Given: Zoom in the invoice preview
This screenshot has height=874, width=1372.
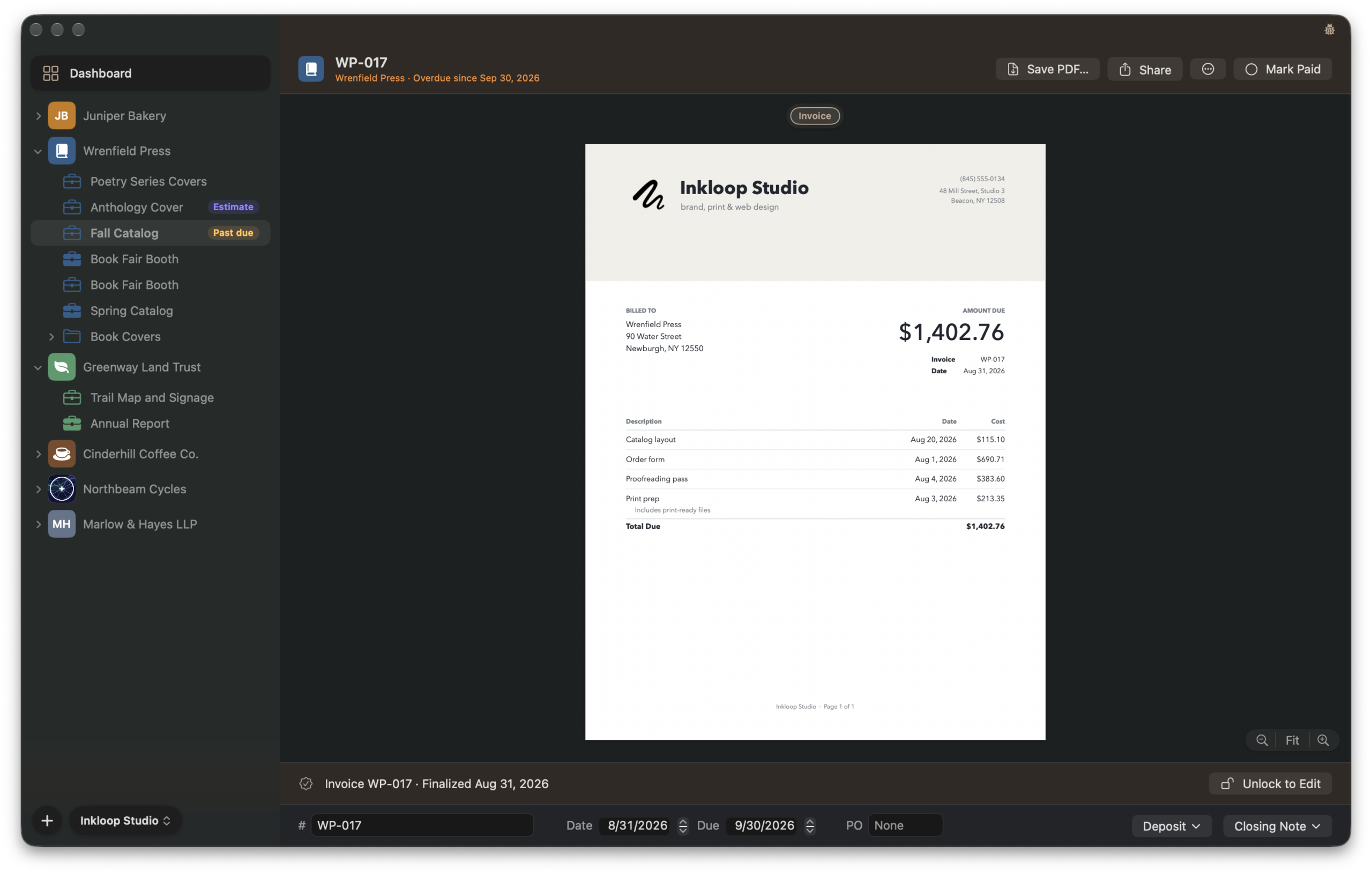Looking at the screenshot, I should [x=1323, y=740].
